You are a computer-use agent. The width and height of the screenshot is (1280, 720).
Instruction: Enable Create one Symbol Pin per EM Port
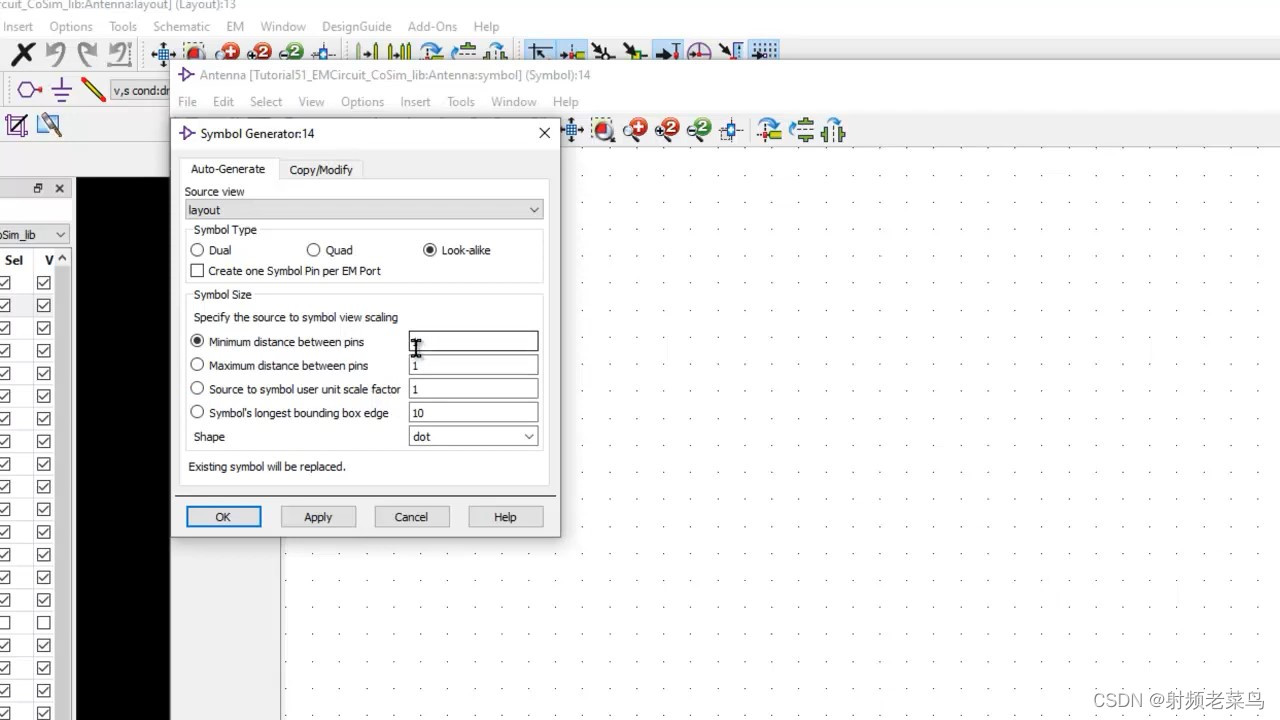click(197, 270)
